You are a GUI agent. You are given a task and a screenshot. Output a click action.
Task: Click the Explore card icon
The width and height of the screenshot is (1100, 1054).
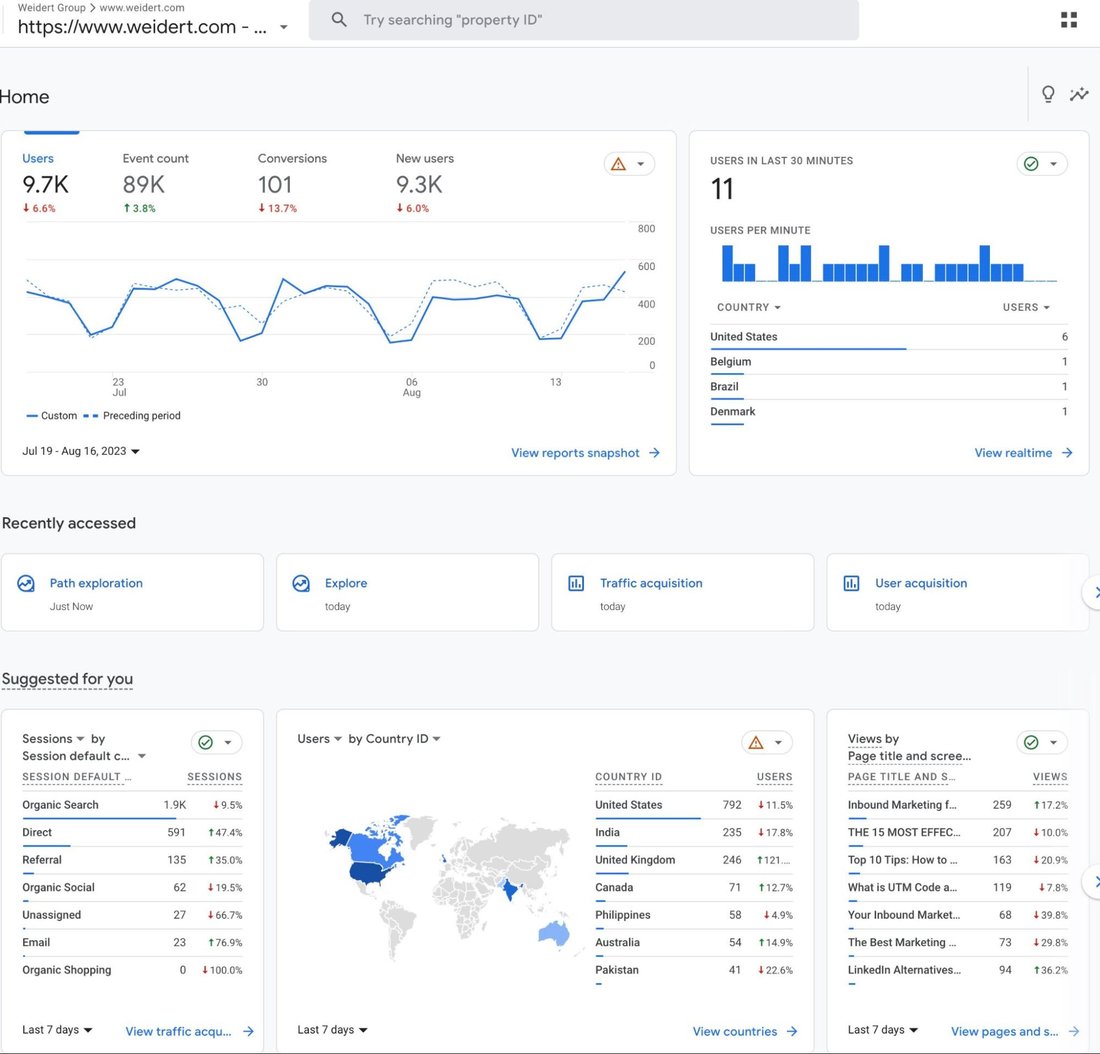301,582
